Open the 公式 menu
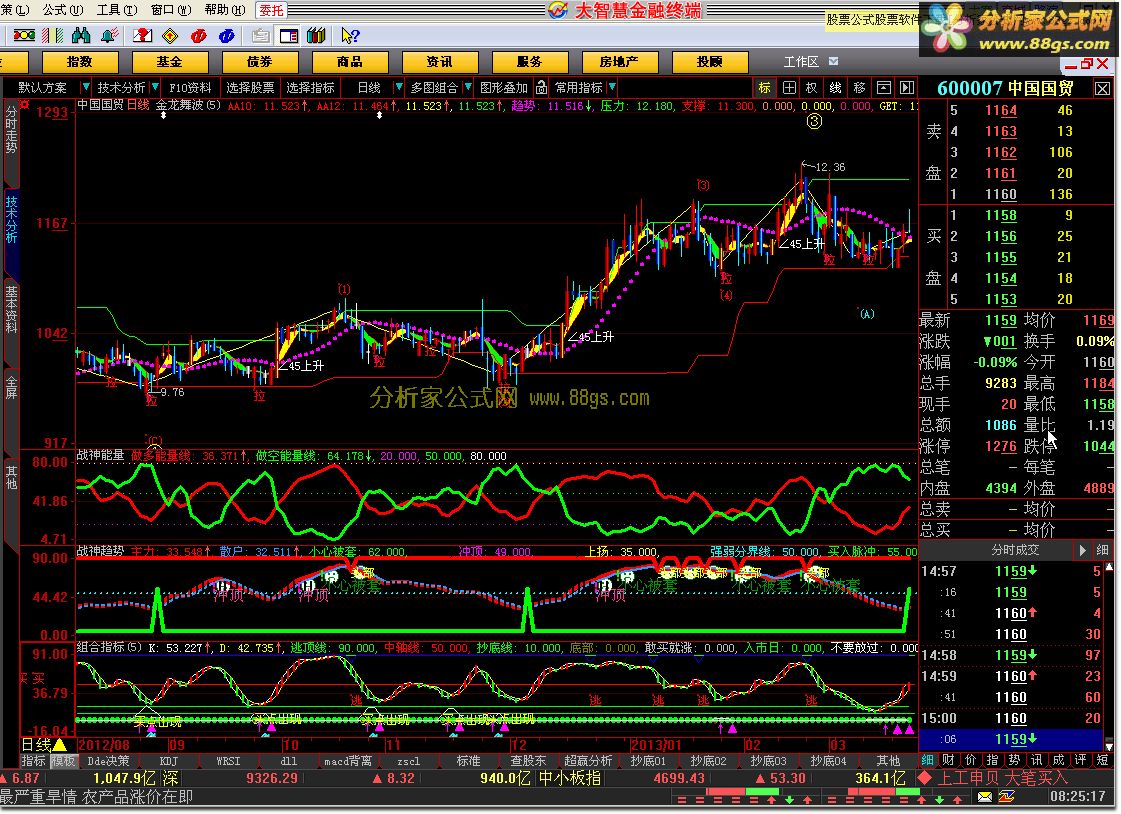Image resolution: width=1121 pixels, height=814 pixels. (x=62, y=9)
